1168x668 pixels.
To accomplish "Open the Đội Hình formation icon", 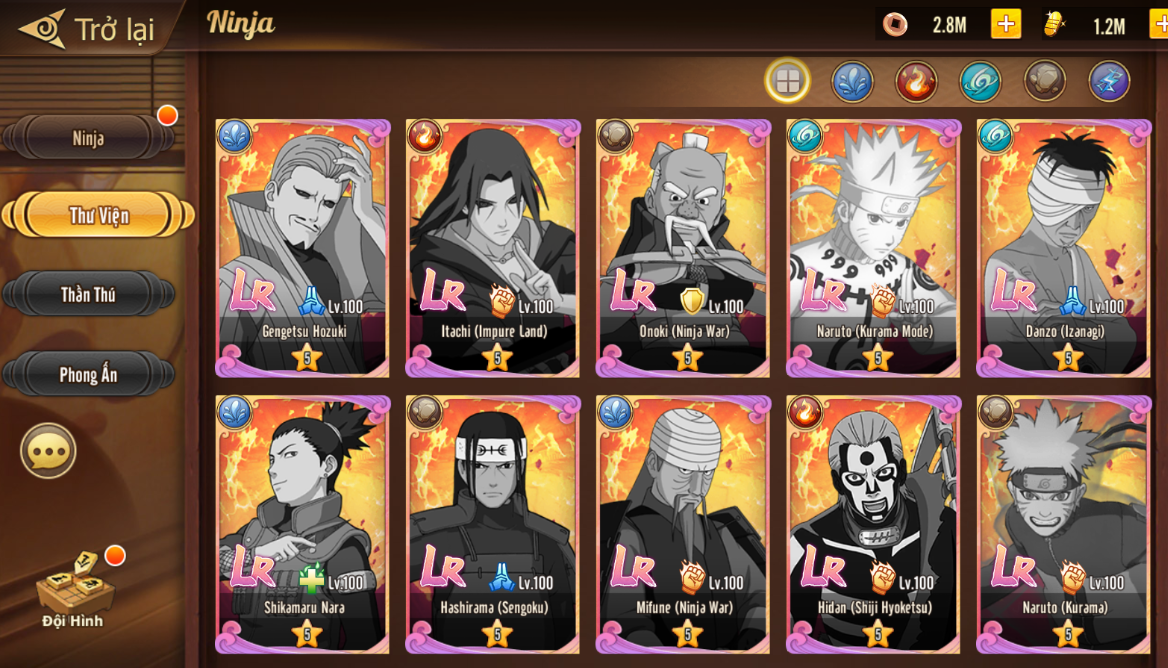I will click(x=73, y=588).
